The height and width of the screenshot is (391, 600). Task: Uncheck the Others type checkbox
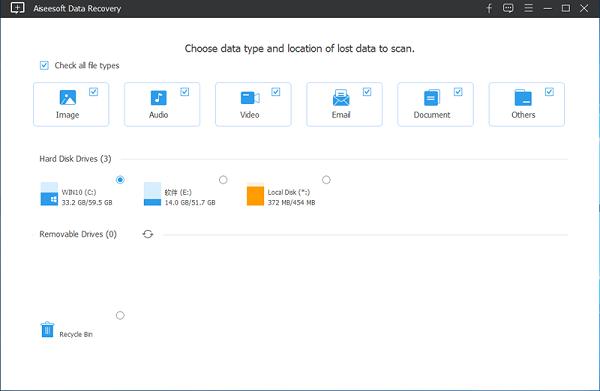click(549, 92)
